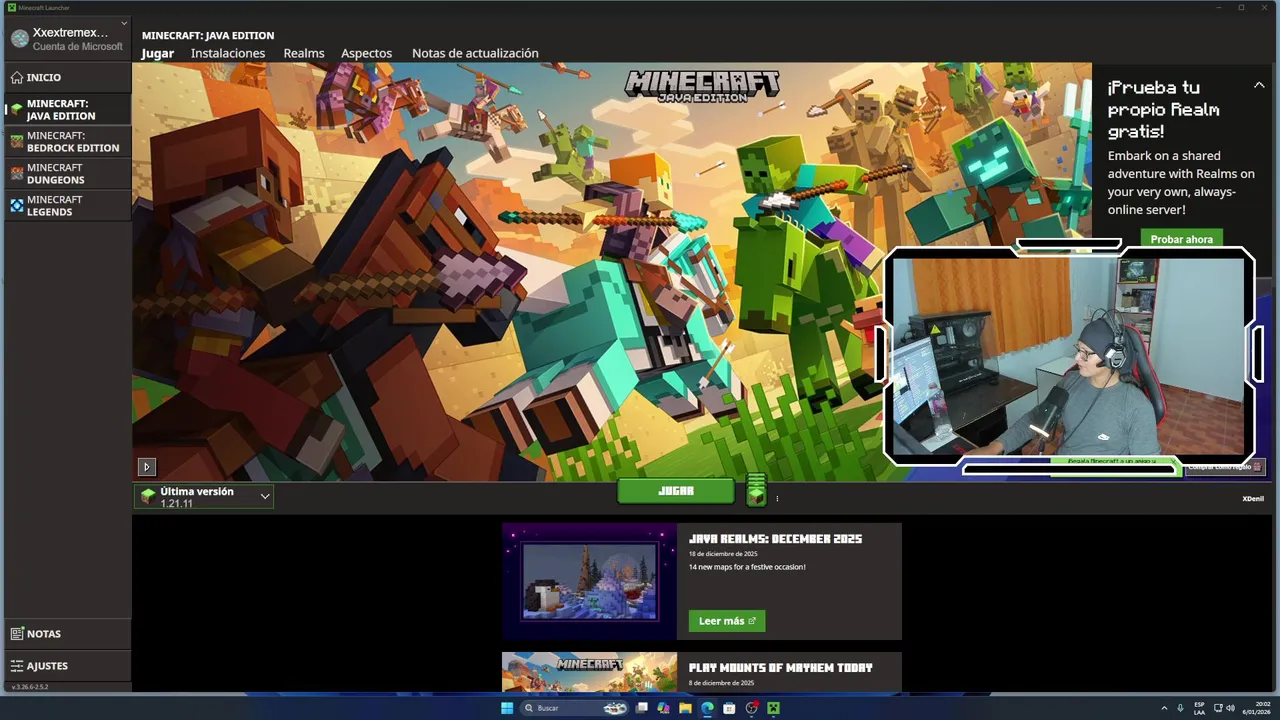Show hidden system tray icons
Viewport: 1280px width, 720px height.
(x=1164, y=708)
